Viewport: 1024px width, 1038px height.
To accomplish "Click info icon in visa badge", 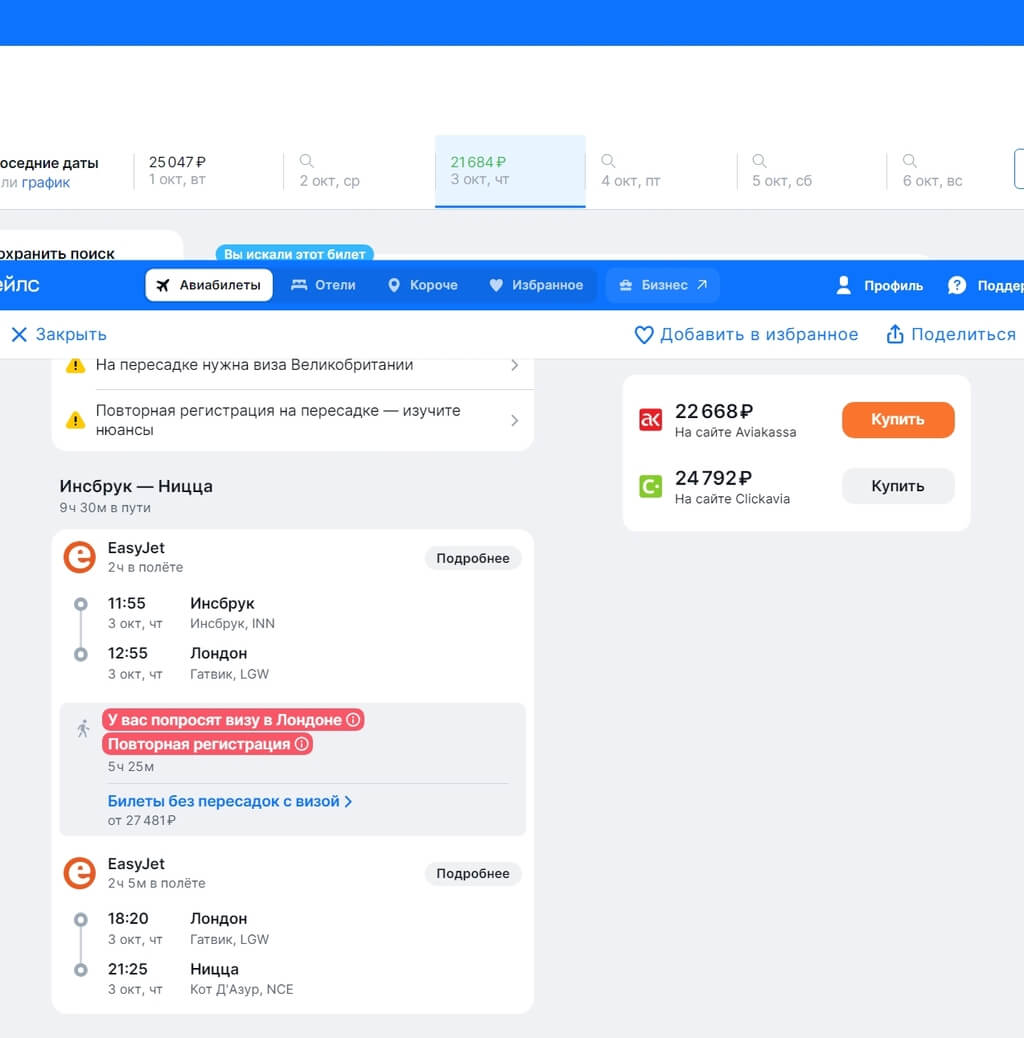I will tap(353, 720).
